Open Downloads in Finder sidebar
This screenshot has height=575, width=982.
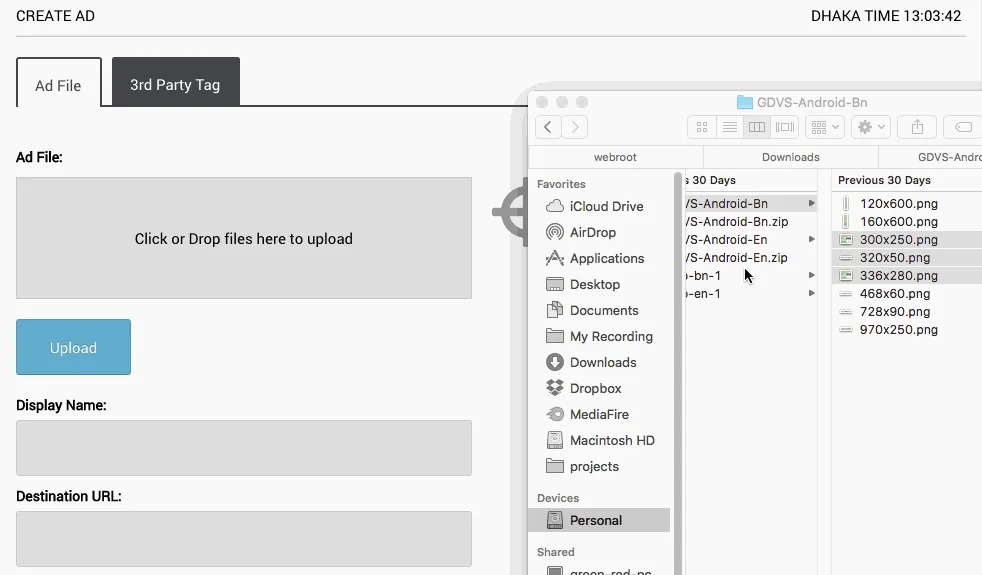[x=602, y=362]
